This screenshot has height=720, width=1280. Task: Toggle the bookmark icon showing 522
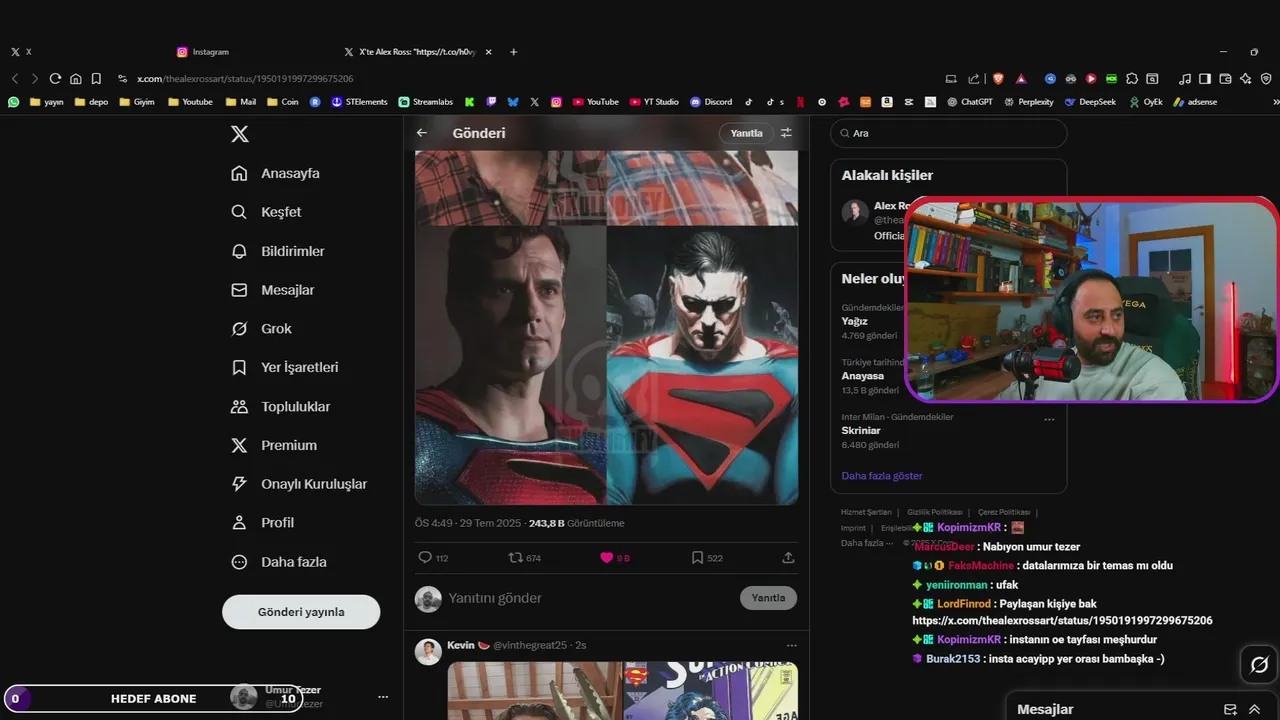(697, 558)
